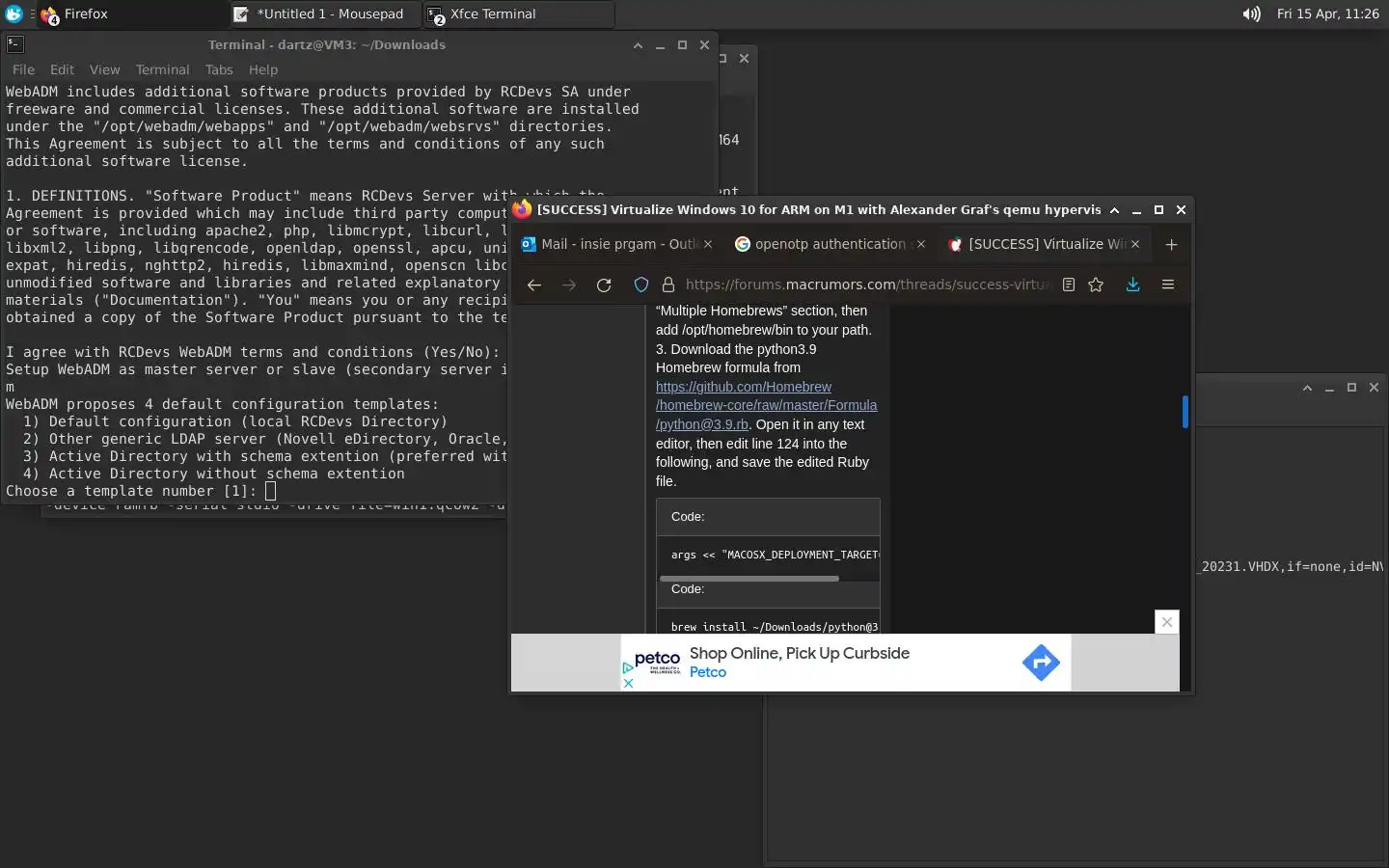Go back in Firefox
This screenshot has width=1389, height=868.
[533, 285]
